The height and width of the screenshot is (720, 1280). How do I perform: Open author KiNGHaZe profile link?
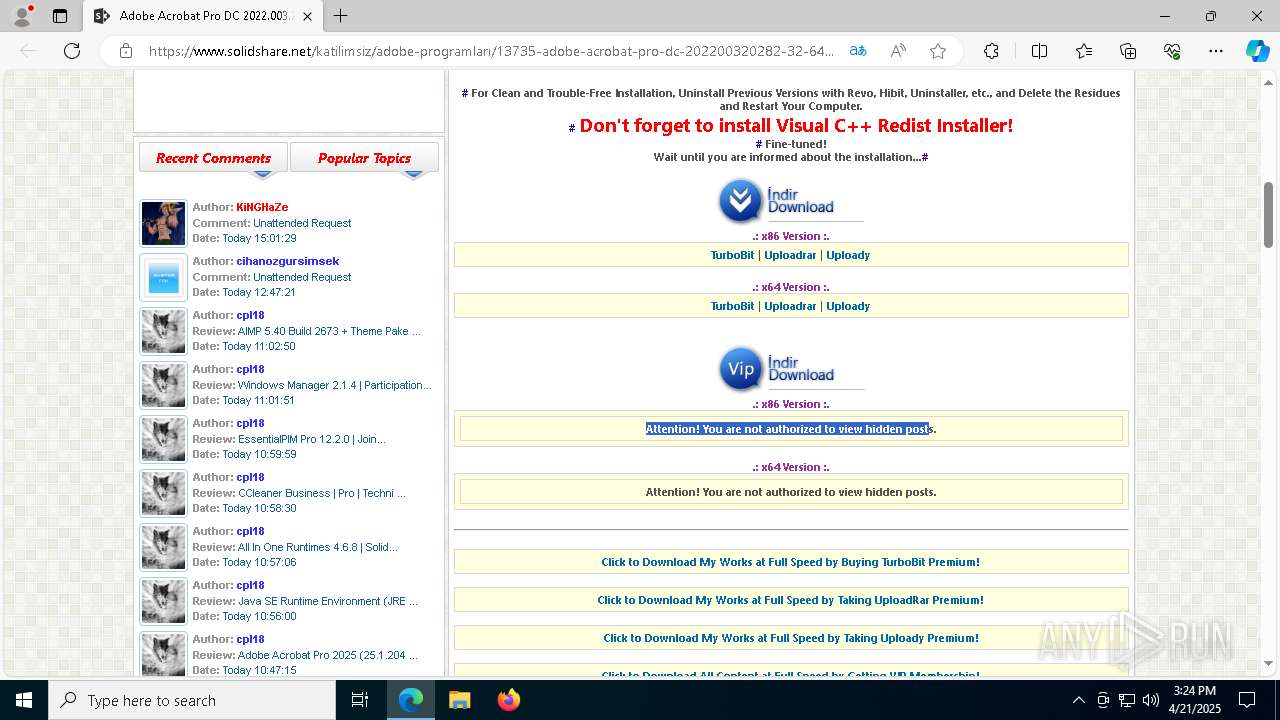pos(262,207)
